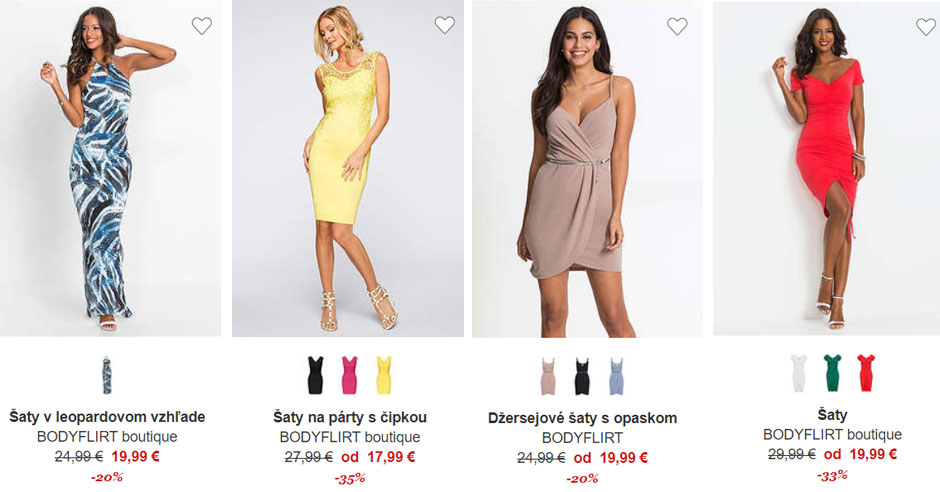Choose white variant of the Šaty dress

coord(798,373)
